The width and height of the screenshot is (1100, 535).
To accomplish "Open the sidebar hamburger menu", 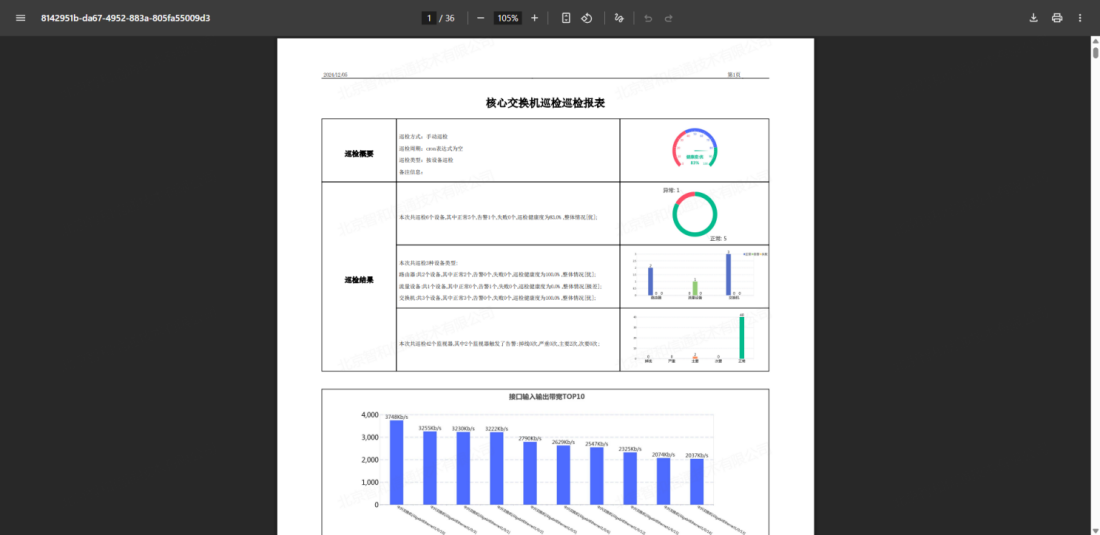I will coord(20,18).
